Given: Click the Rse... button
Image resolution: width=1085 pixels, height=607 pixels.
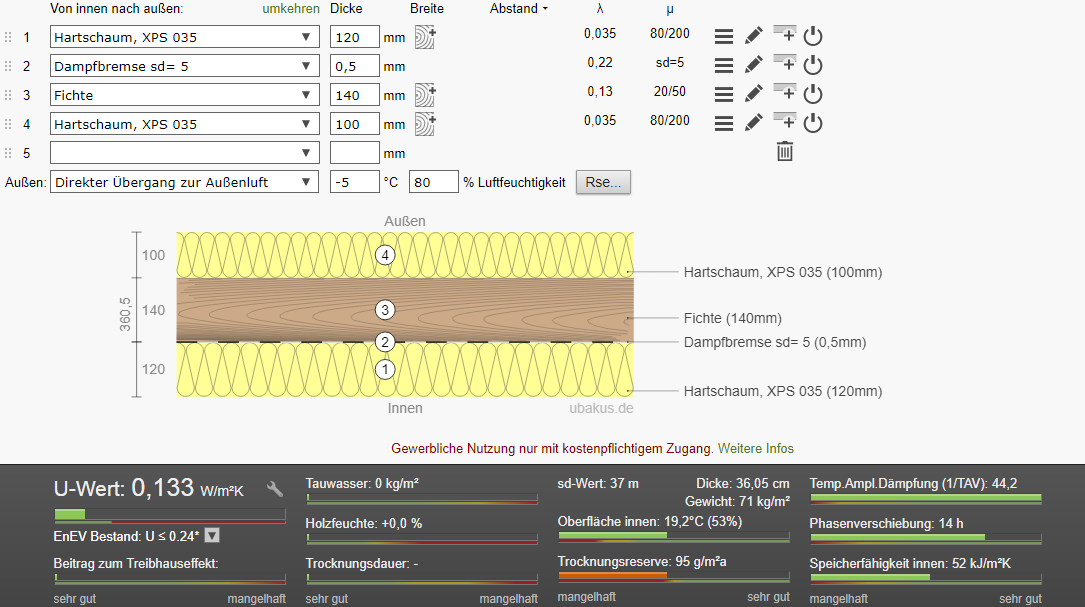Looking at the screenshot, I should tap(603, 183).
